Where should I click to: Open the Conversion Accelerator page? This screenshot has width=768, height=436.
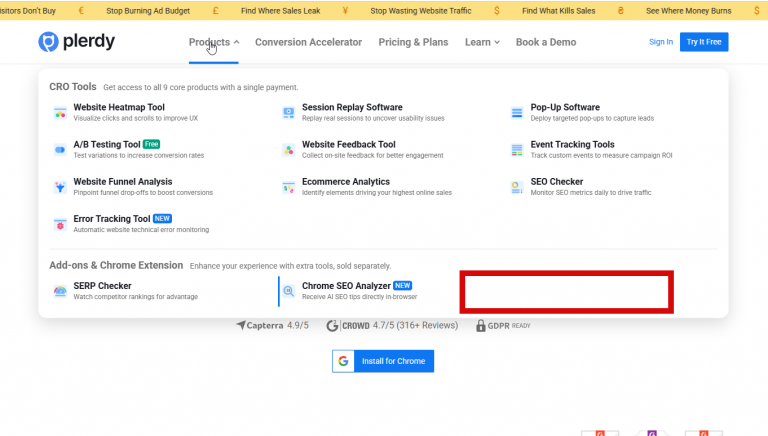click(309, 42)
